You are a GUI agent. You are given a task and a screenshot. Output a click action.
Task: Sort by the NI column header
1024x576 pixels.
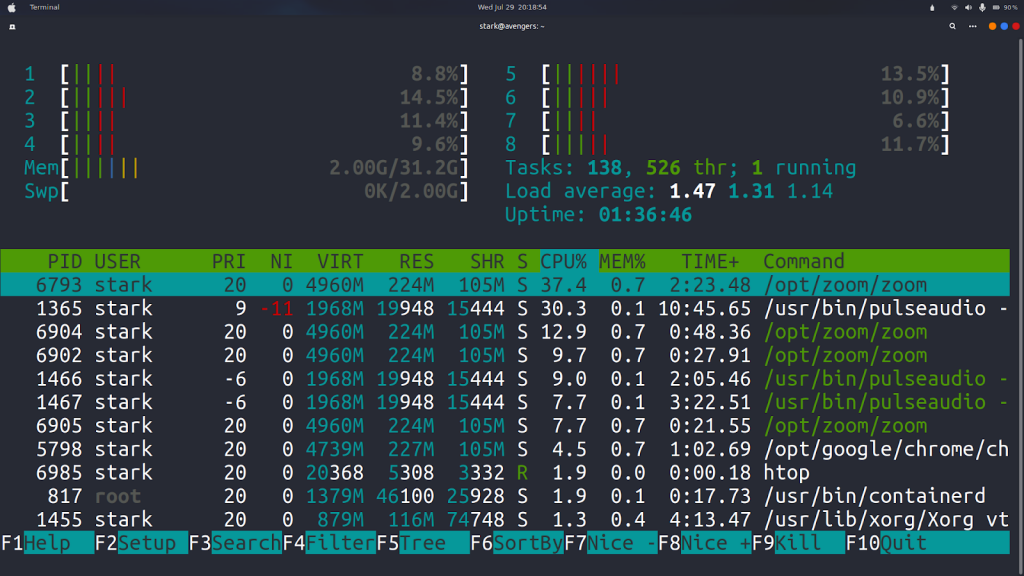(x=281, y=261)
